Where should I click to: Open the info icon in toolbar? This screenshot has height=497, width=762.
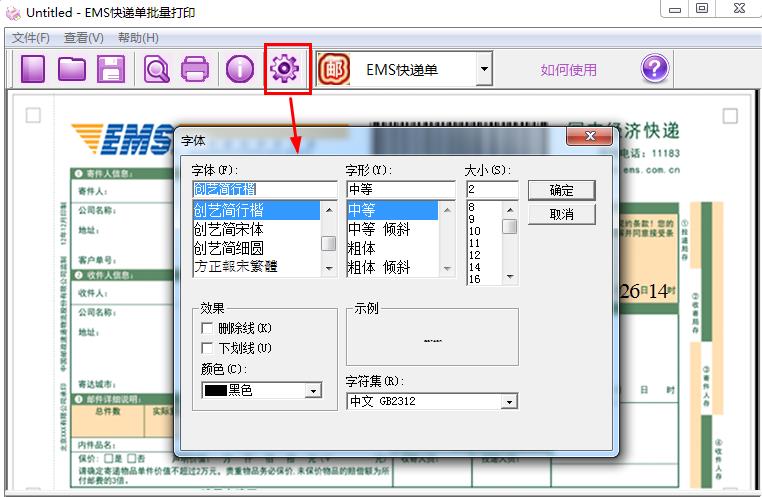click(239, 69)
